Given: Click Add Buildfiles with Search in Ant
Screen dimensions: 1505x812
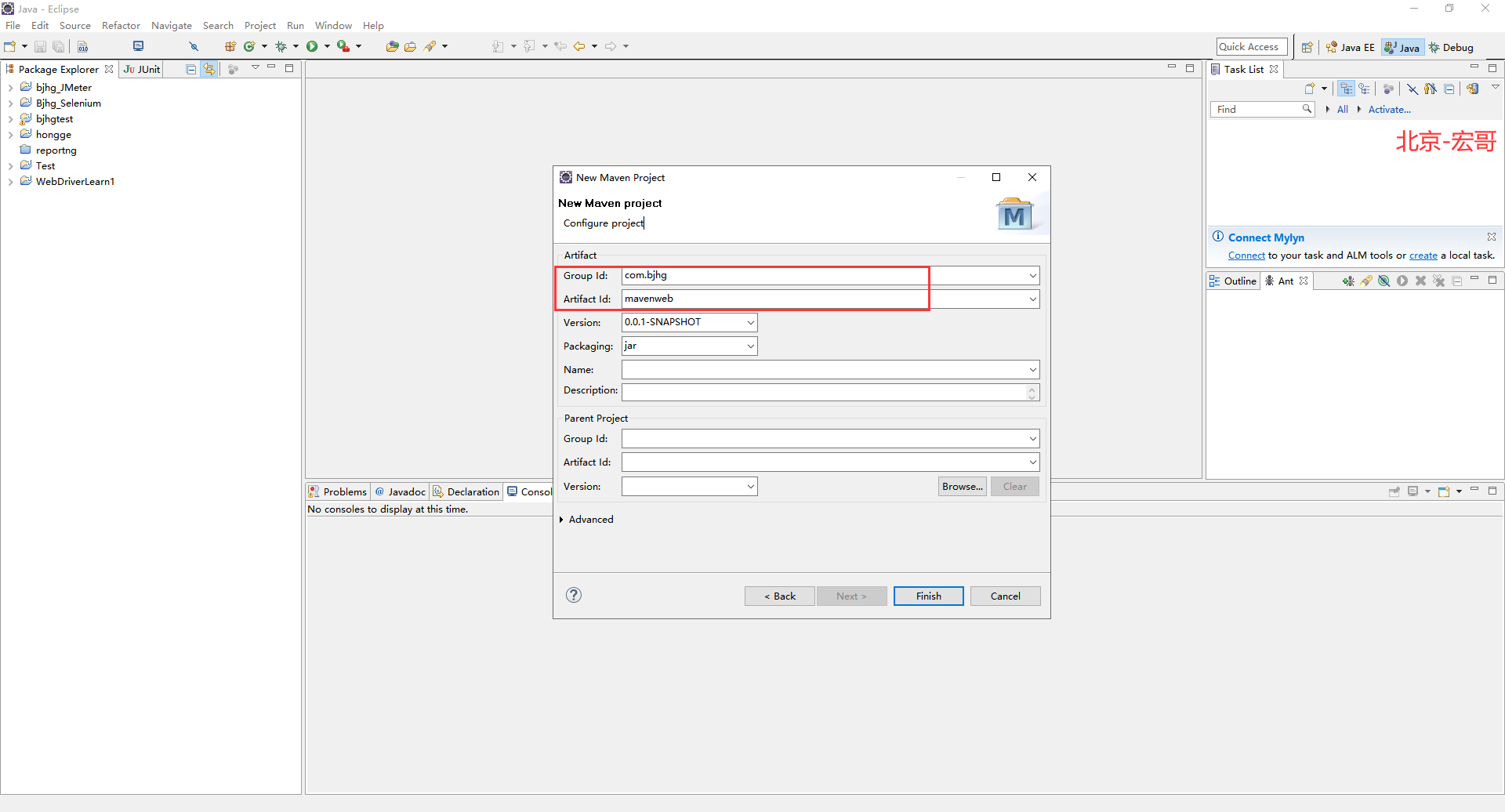Looking at the screenshot, I should (1366, 281).
